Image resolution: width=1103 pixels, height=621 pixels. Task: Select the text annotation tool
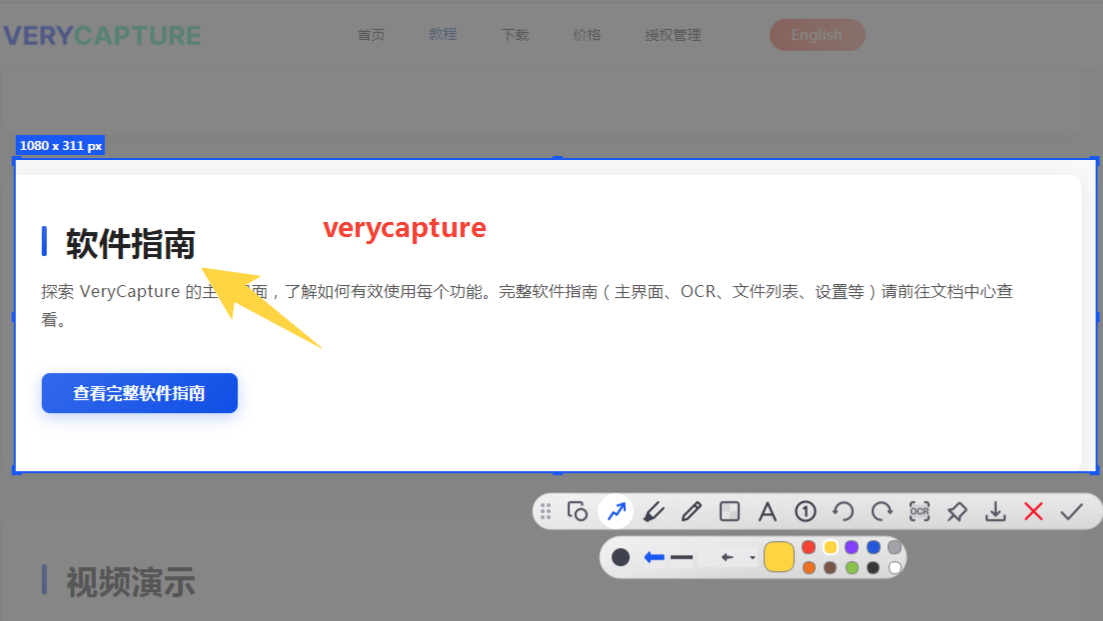[767, 511]
